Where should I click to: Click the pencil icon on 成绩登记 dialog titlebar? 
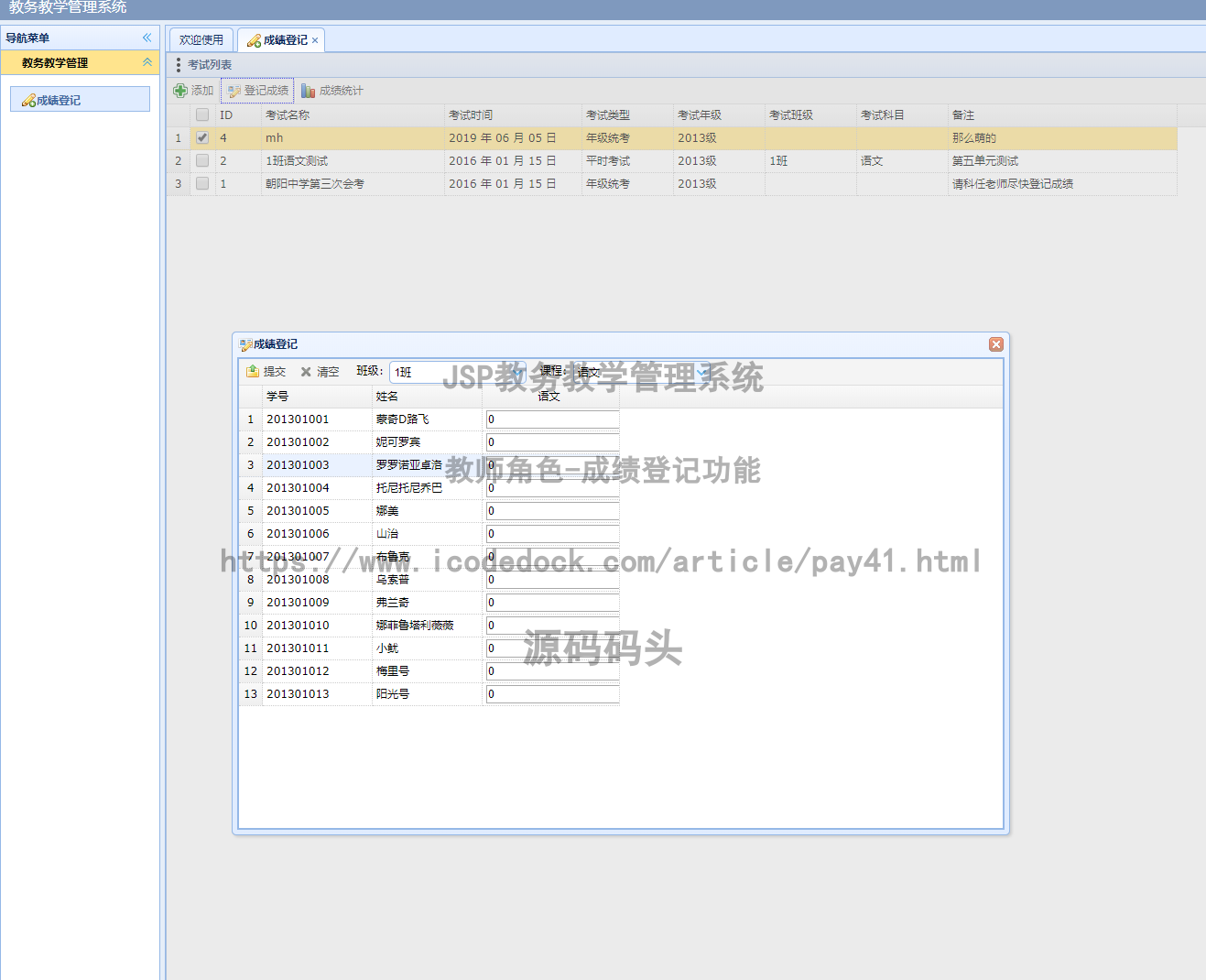click(x=244, y=344)
